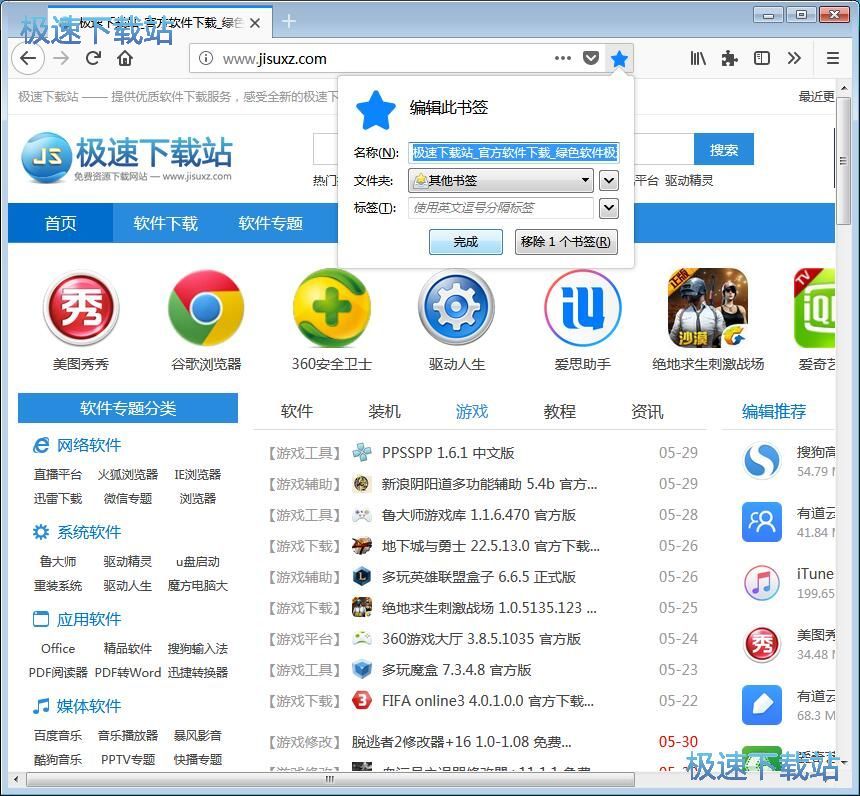Screen dimensions: 860x796
Task: Click the Google Chrome browser icon
Action: click(x=206, y=308)
